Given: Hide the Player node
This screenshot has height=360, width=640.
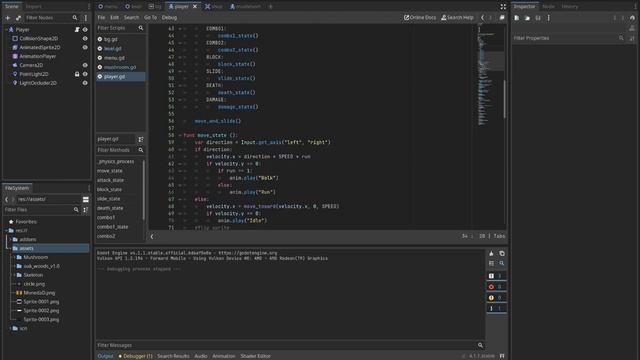Looking at the screenshot, I should pos(85,30).
